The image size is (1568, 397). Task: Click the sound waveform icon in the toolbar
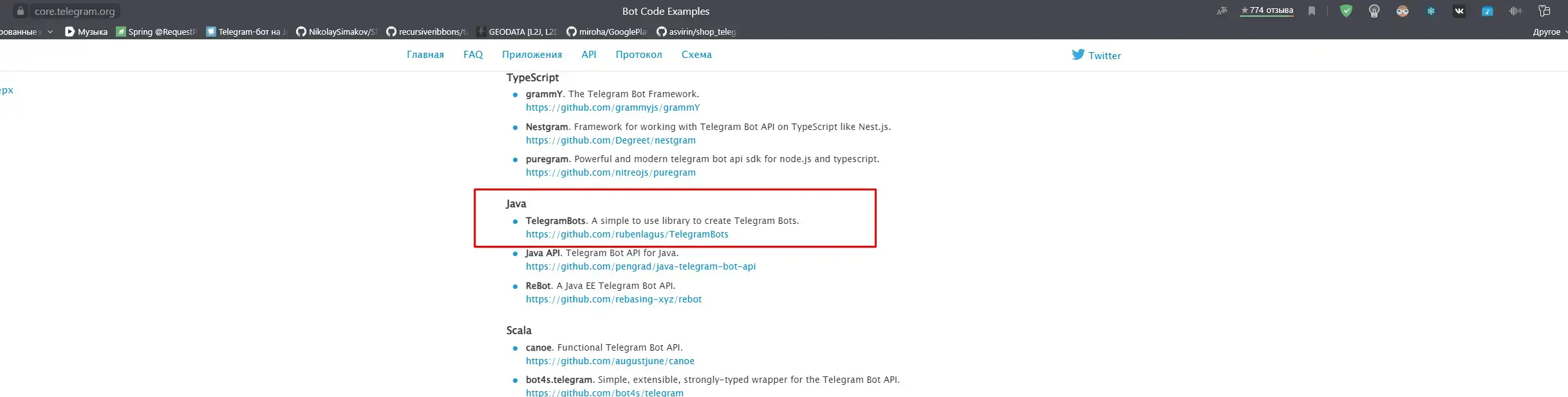pos(1516,11)
